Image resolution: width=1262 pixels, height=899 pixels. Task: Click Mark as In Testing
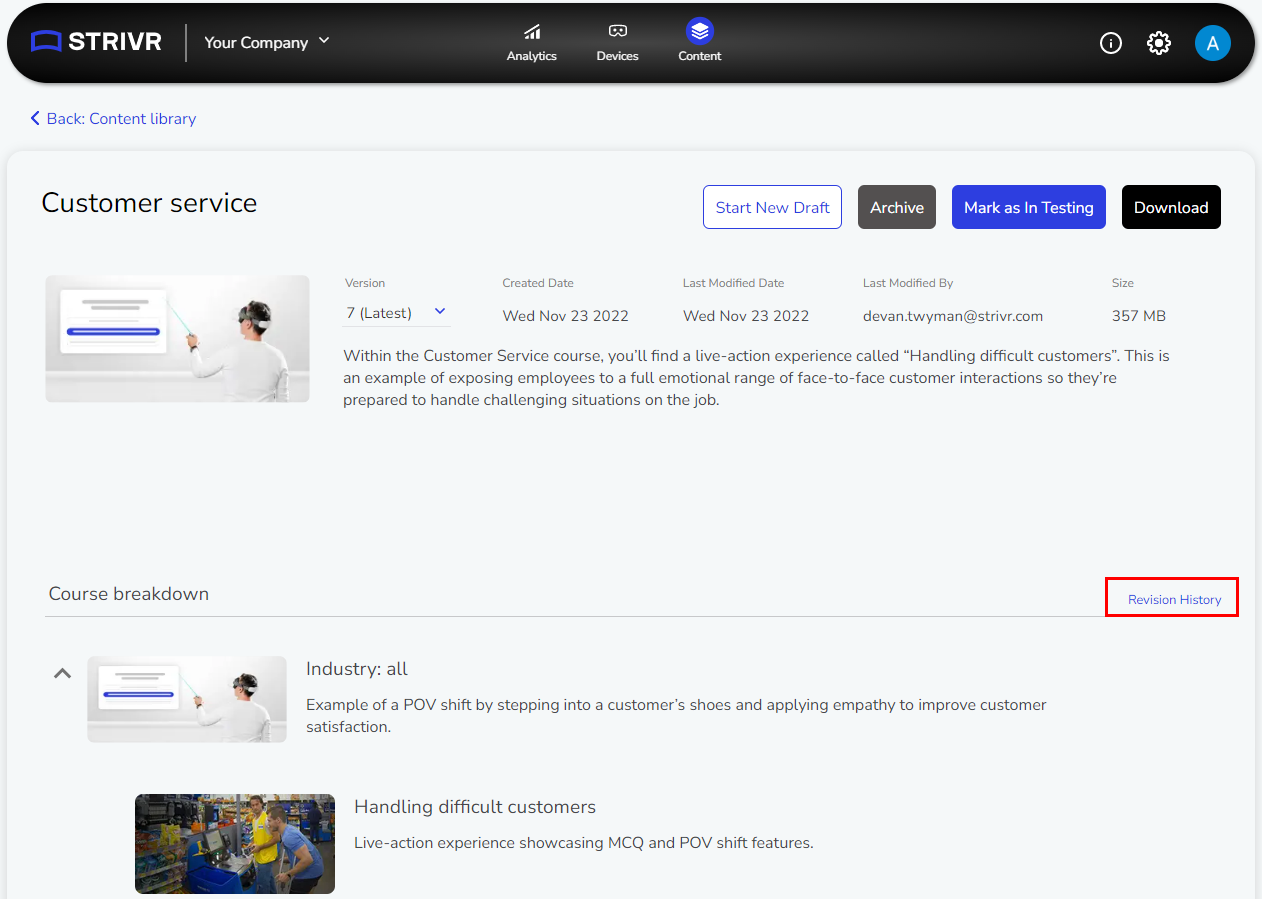point(1029,207)
